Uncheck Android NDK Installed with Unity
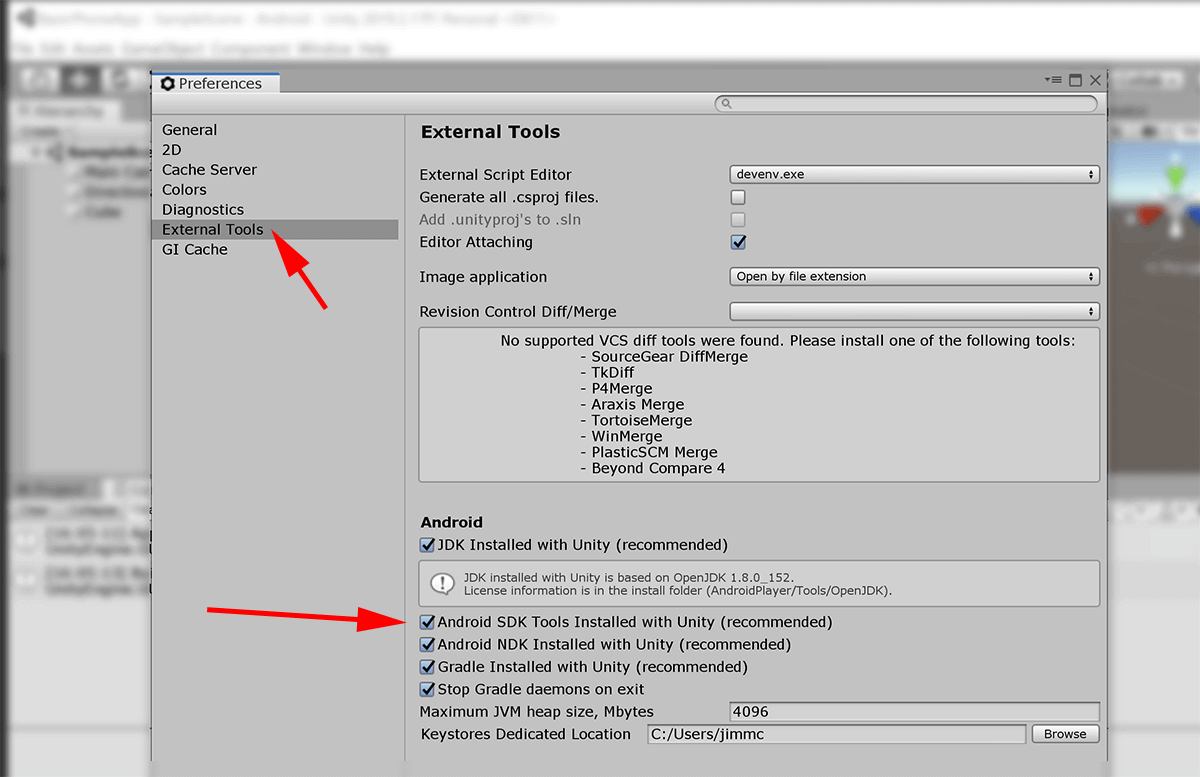 pos(427,645)
